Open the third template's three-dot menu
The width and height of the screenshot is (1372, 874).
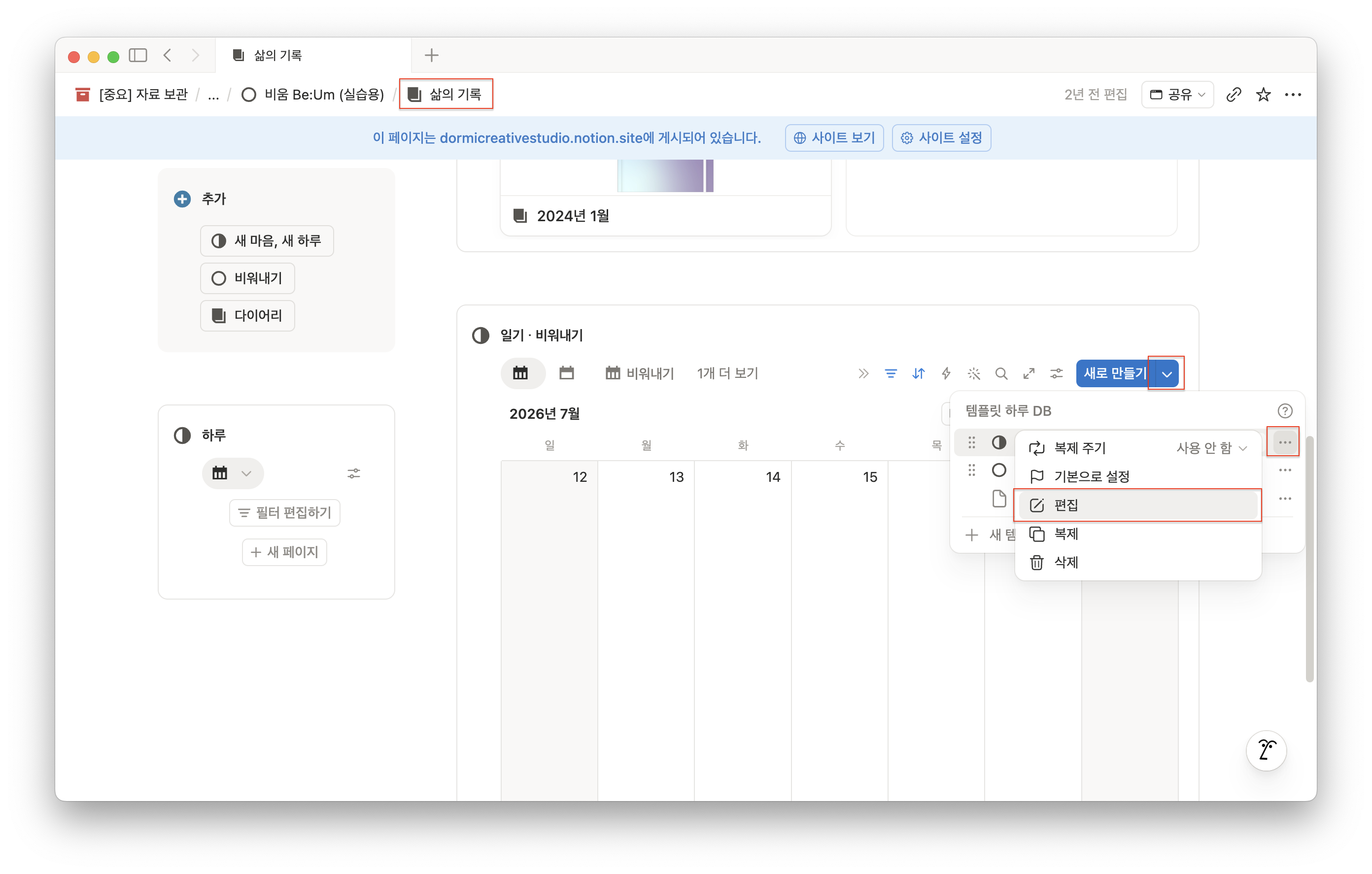coord(1284,499)
